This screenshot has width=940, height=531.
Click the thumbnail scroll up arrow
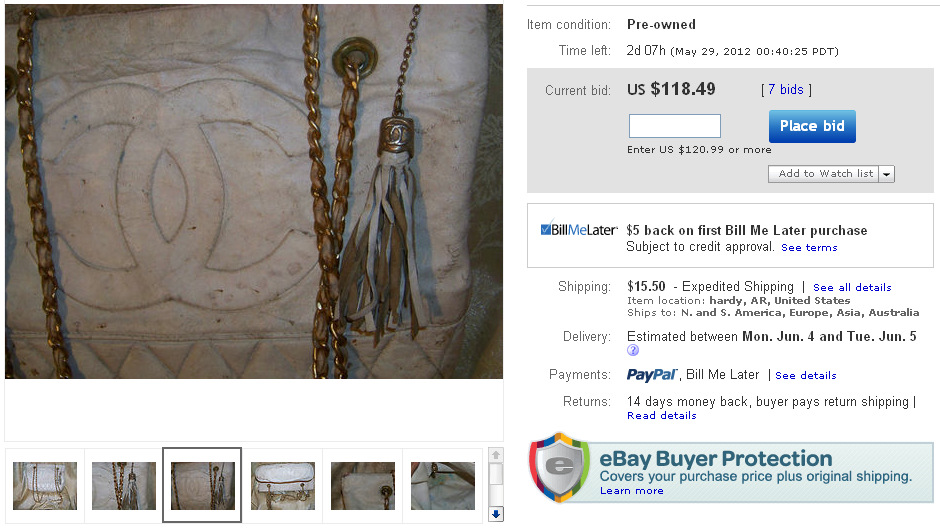[496, 455]
